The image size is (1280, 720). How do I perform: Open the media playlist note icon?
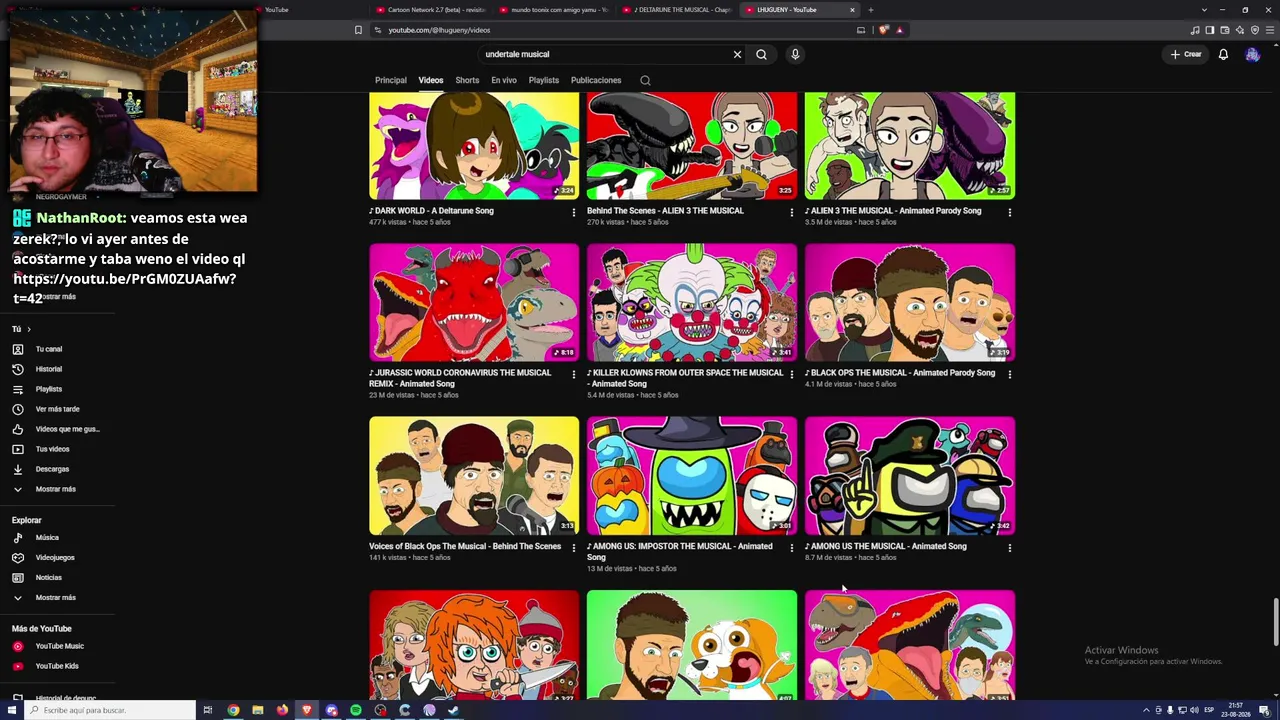(1195, 30)
